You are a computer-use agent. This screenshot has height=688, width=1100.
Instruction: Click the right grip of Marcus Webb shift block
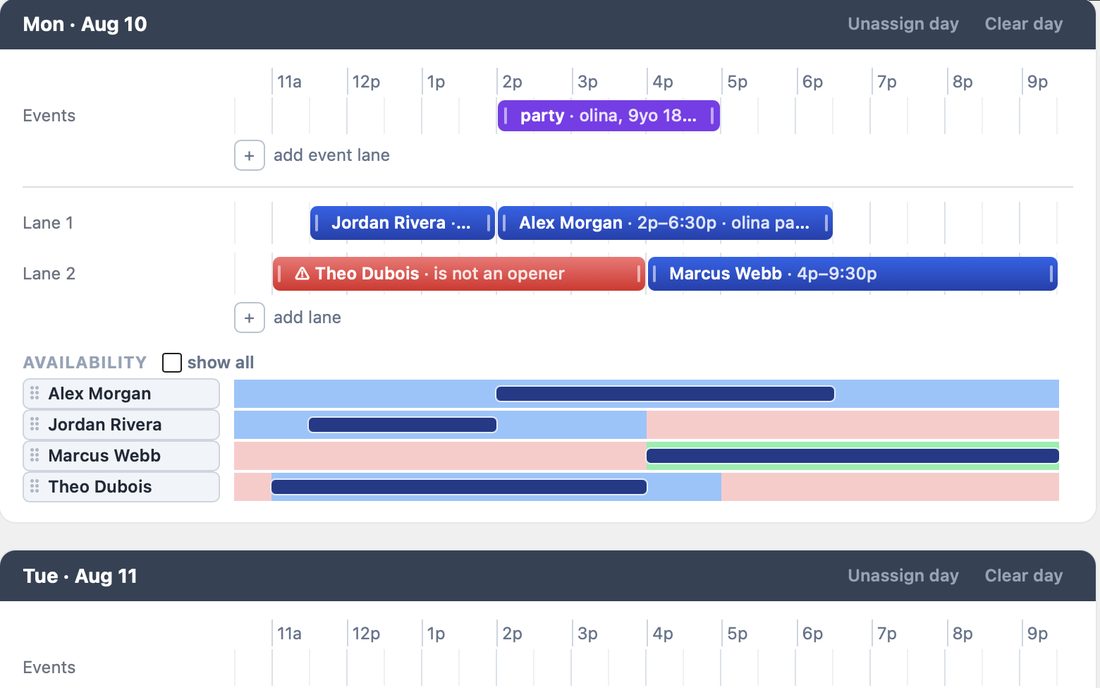1051,274
